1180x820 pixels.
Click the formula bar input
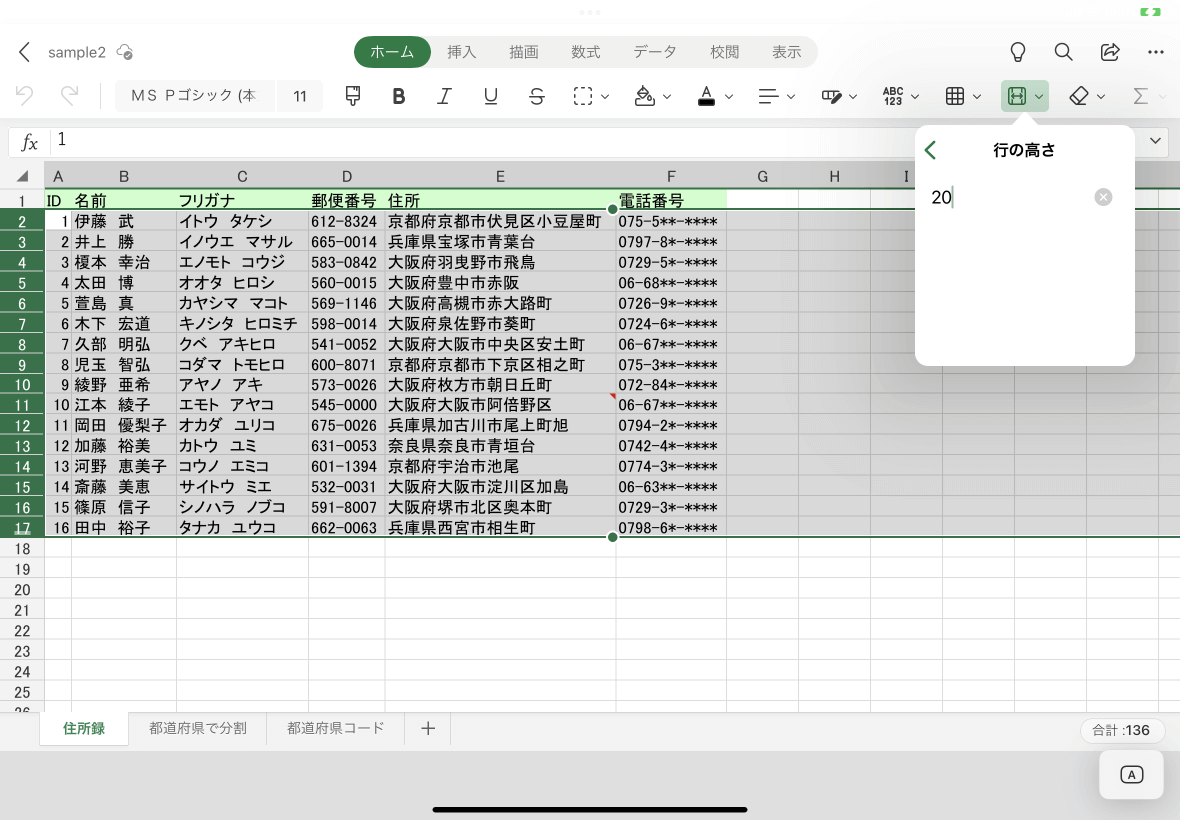(x=482, y=140)
